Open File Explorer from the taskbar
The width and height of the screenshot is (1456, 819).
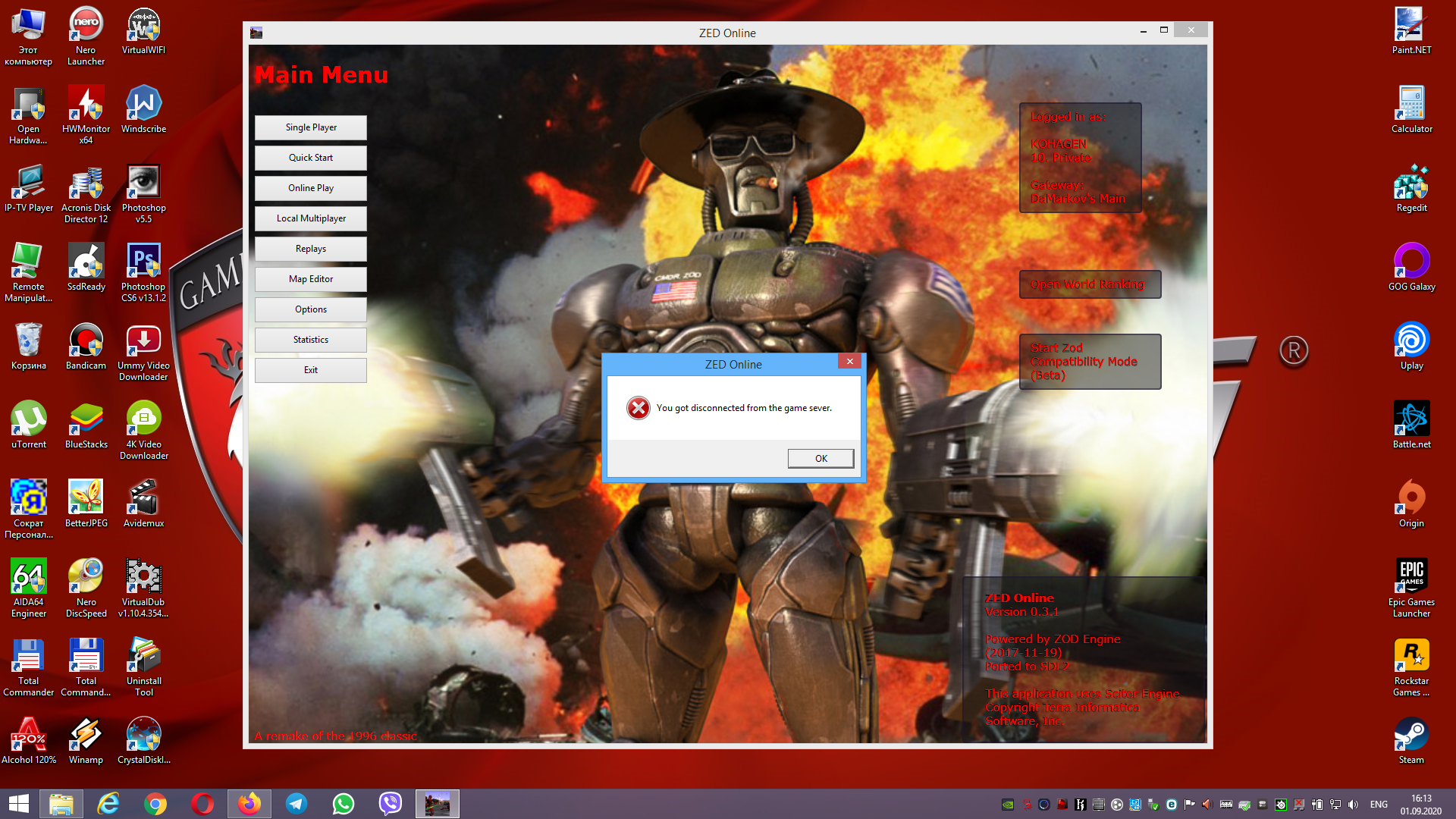tap(61, 804)
